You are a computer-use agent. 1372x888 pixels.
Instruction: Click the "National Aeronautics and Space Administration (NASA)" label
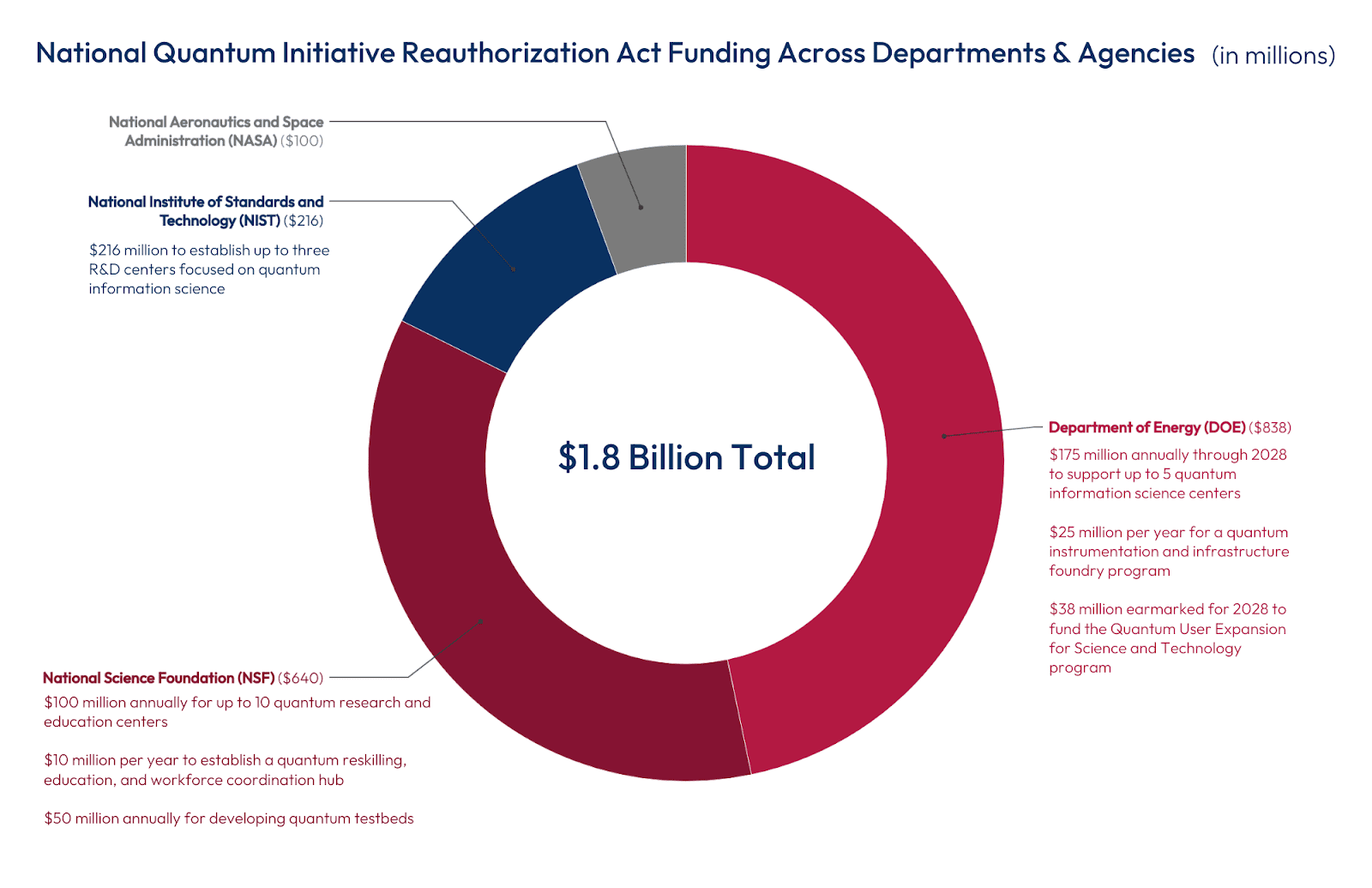pos(216,131)
